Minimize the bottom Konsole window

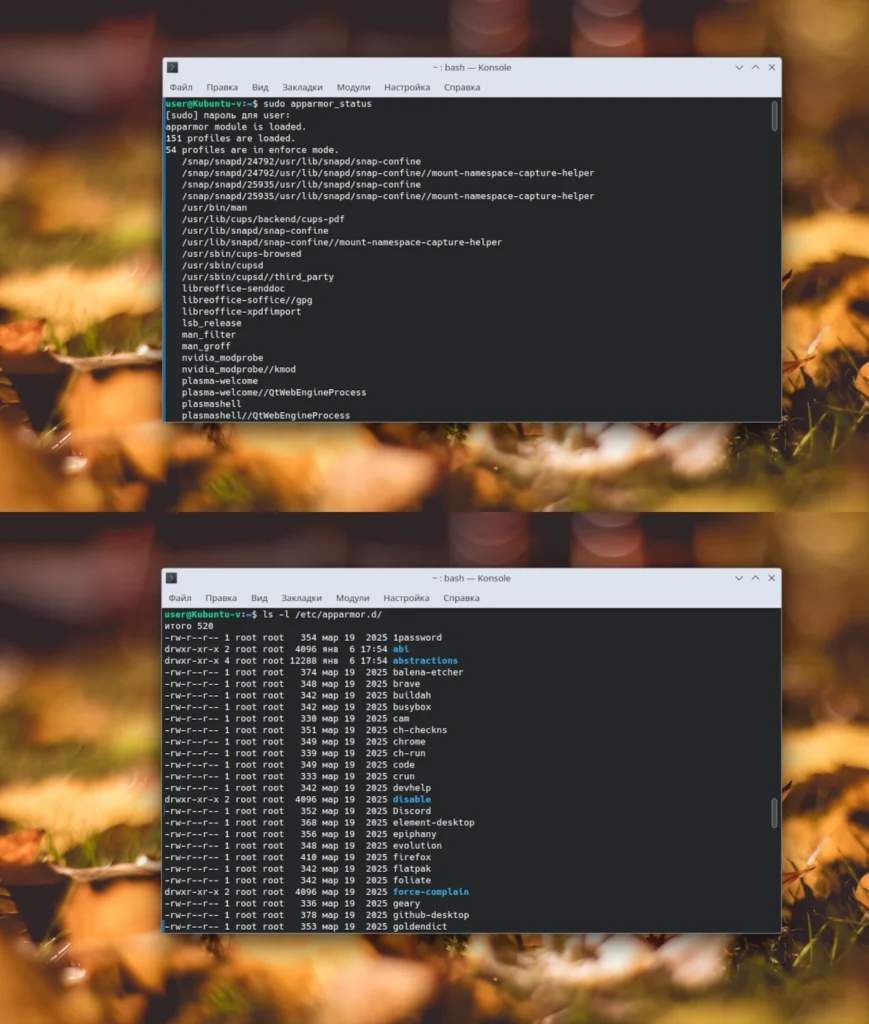(x=739, y=578)
